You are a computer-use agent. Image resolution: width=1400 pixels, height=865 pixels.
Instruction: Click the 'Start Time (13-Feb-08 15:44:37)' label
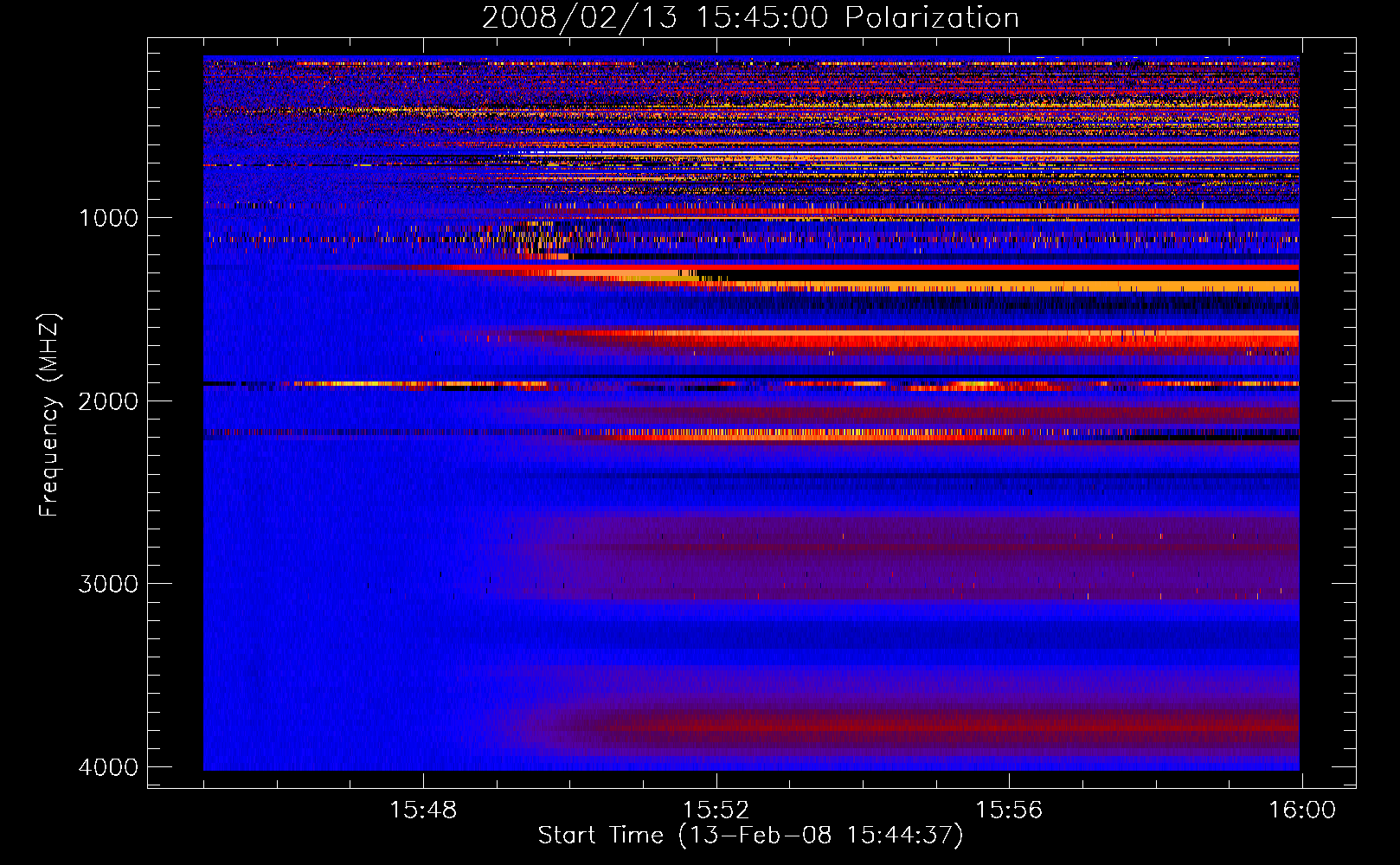click(x=750, y=836)
